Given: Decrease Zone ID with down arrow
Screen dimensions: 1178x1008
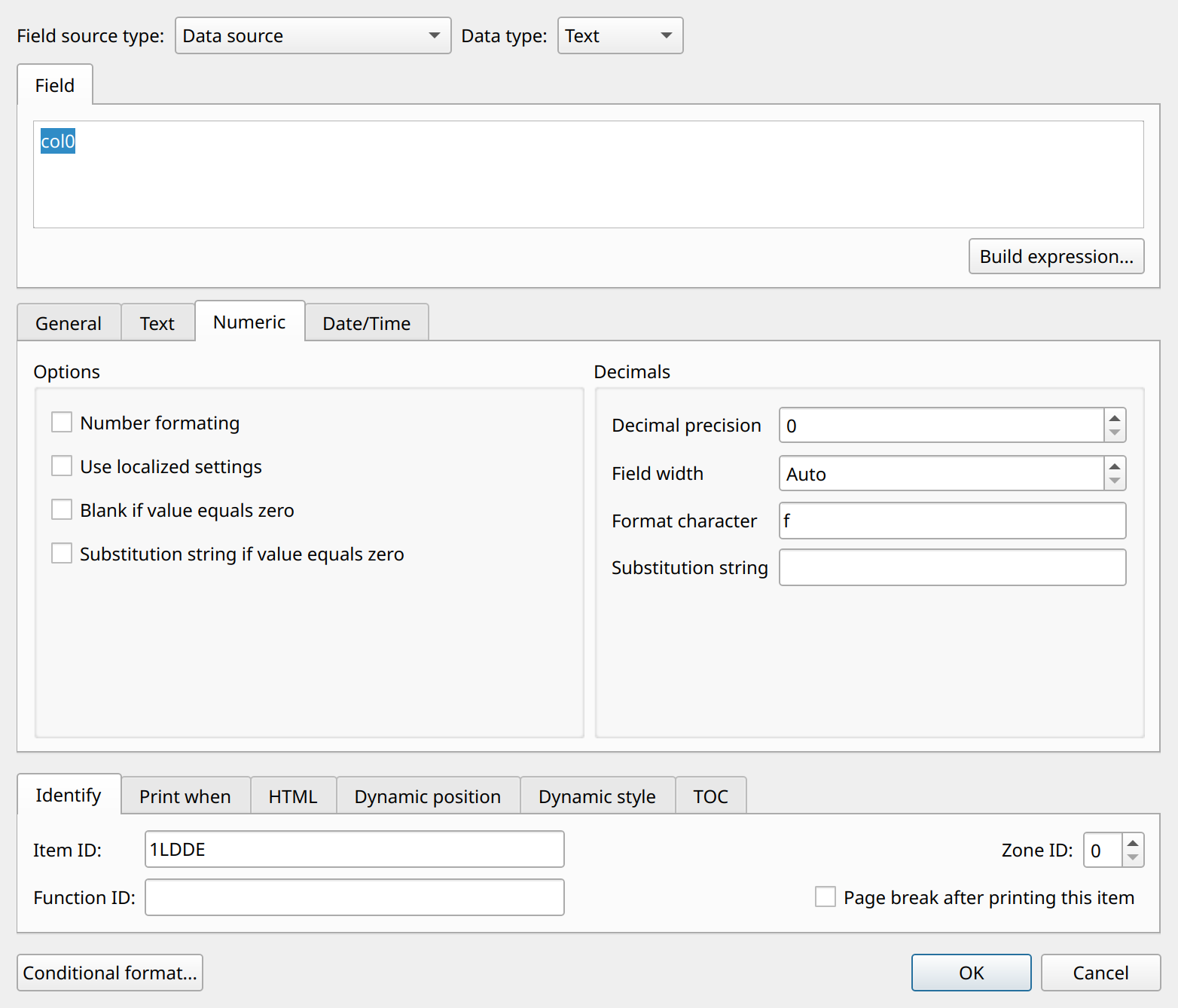Looking at the screenshot, I should click(x=1133, y=858).
